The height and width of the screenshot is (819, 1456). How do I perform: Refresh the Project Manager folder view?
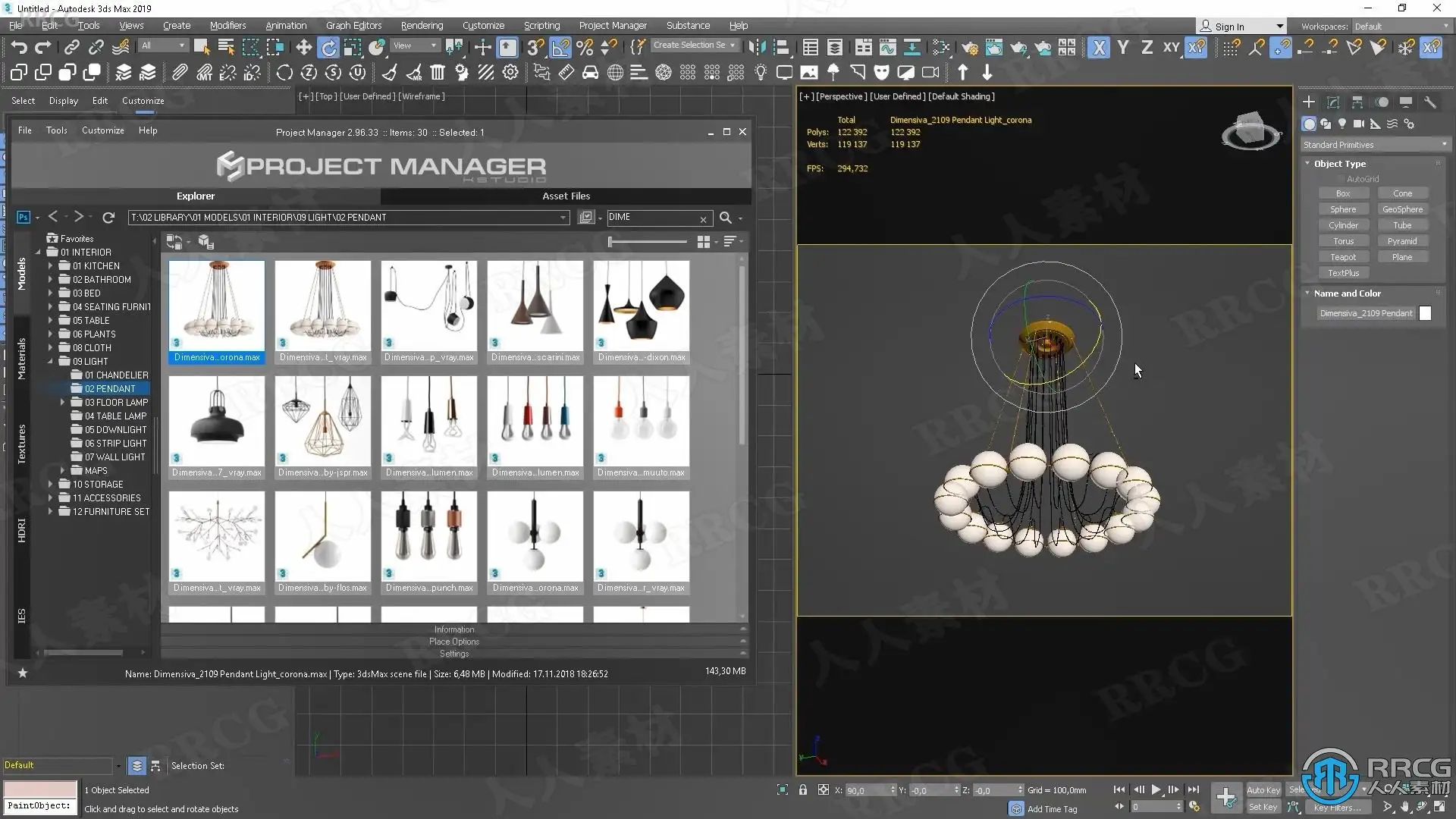click(108, 218)
